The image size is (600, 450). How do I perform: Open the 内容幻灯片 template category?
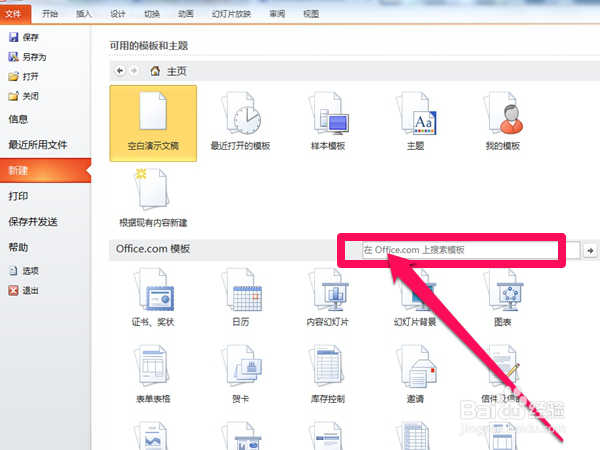tap(328, 298)
